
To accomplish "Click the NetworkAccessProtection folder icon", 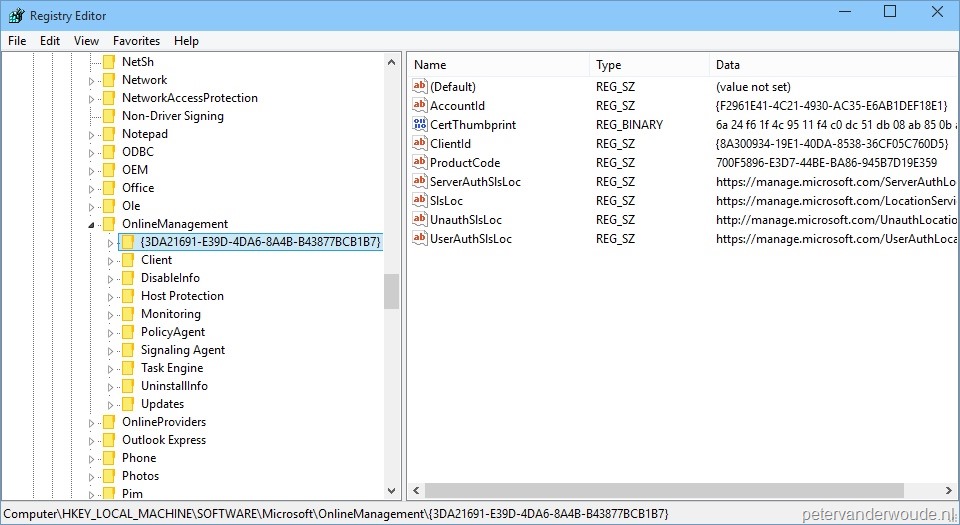I will (109, 98).
